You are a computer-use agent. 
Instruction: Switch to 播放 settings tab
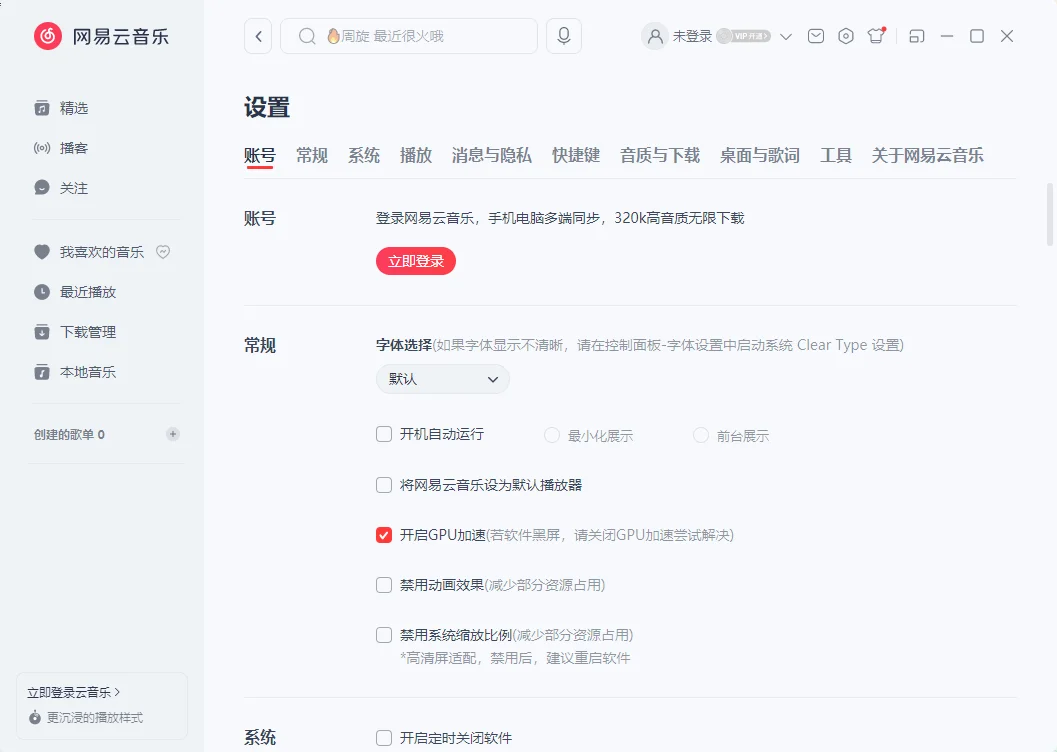pos(416,156)
